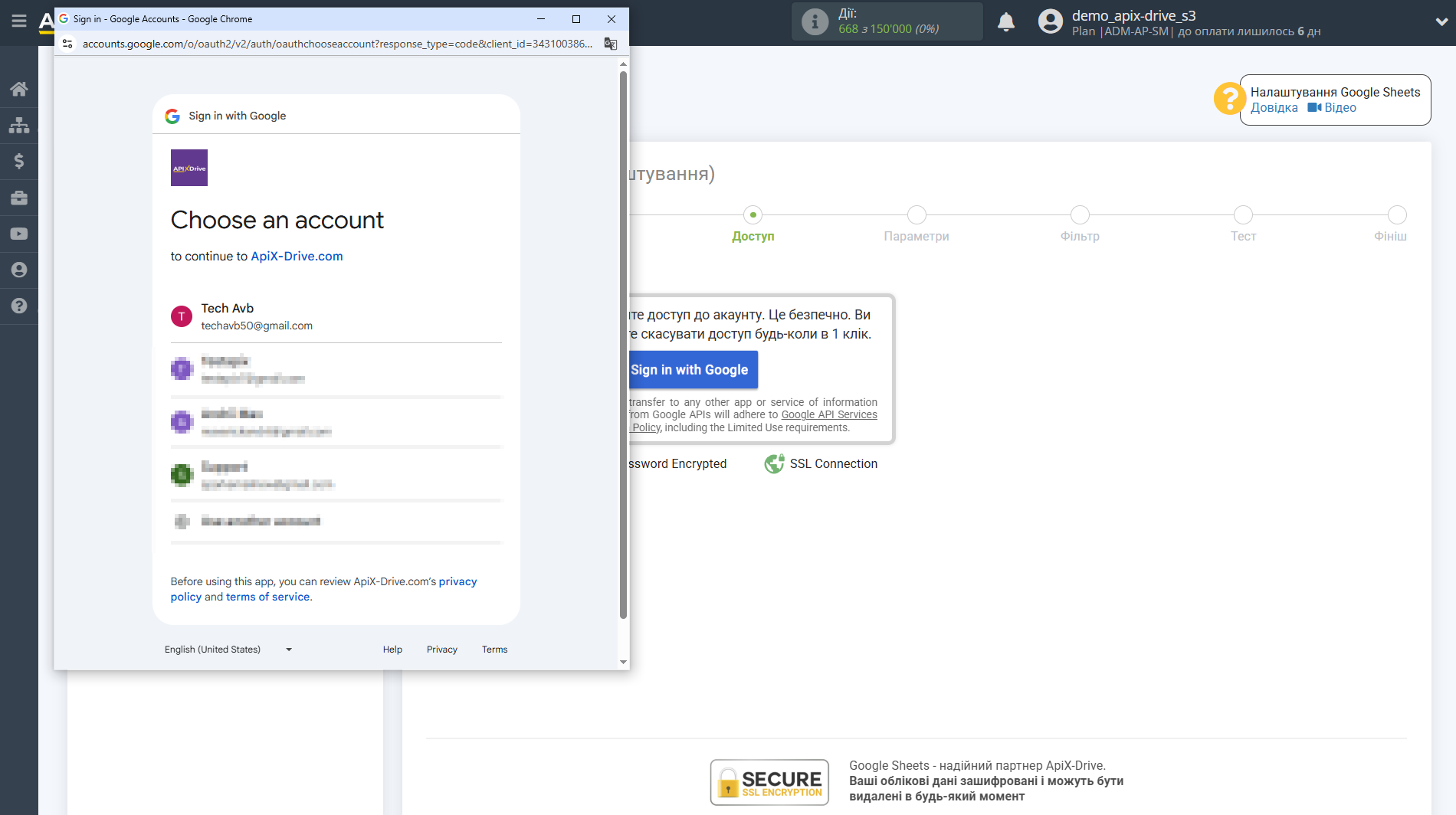Open the terms of service link
The height and width of the screenshot is (815, 1456).
[x=268, y=597]
